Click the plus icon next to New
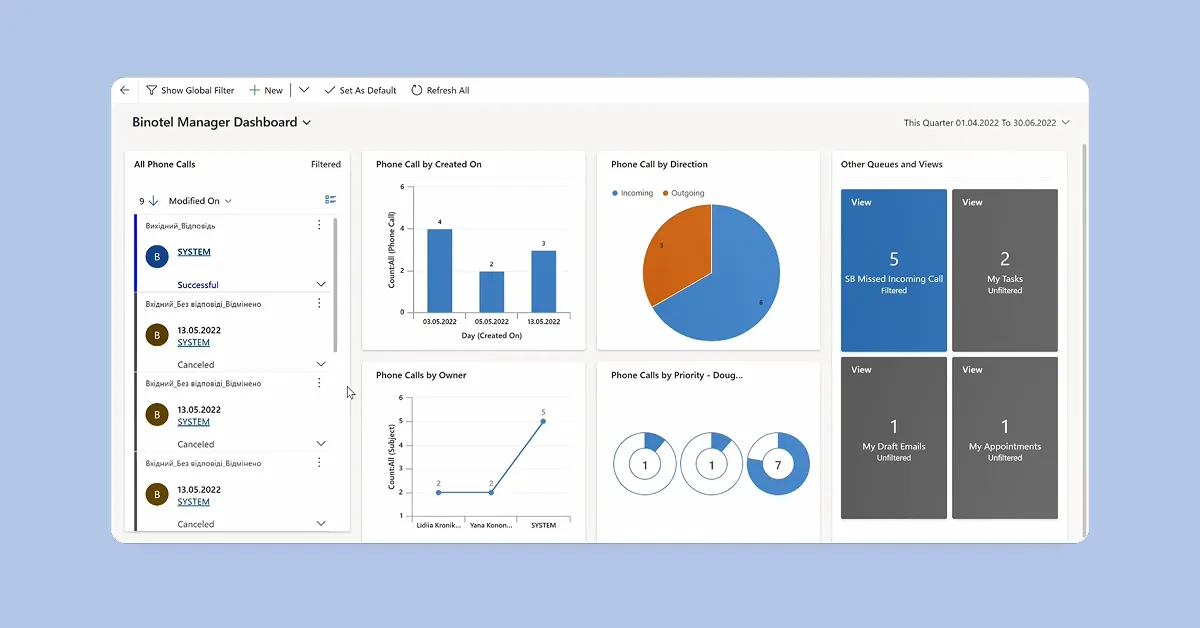 pos(253,90)
